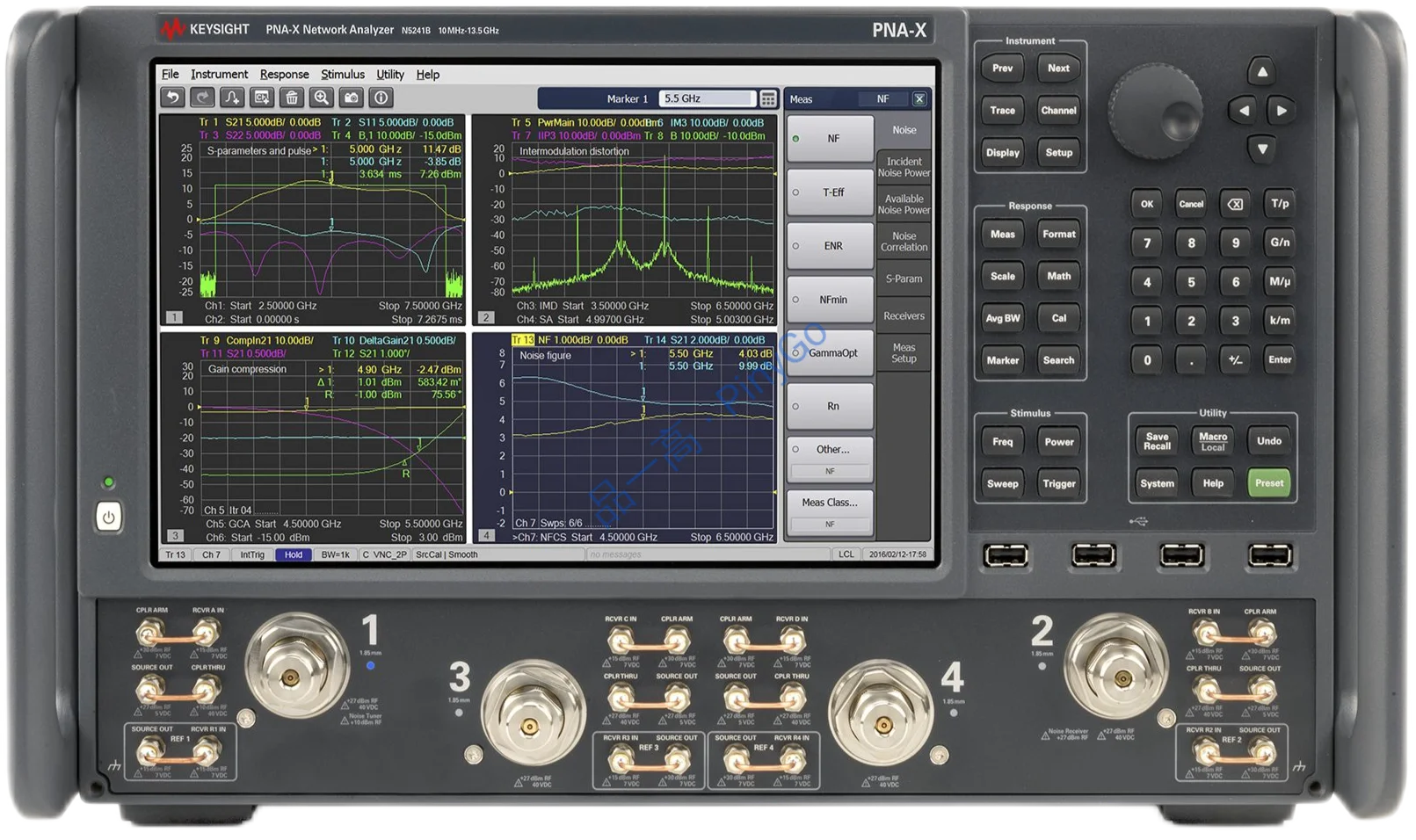Click window number 3 indicator
Image resolution: width=1416 pixels, height=840 pixels.
pyautogui.click(x=174, y=535)
